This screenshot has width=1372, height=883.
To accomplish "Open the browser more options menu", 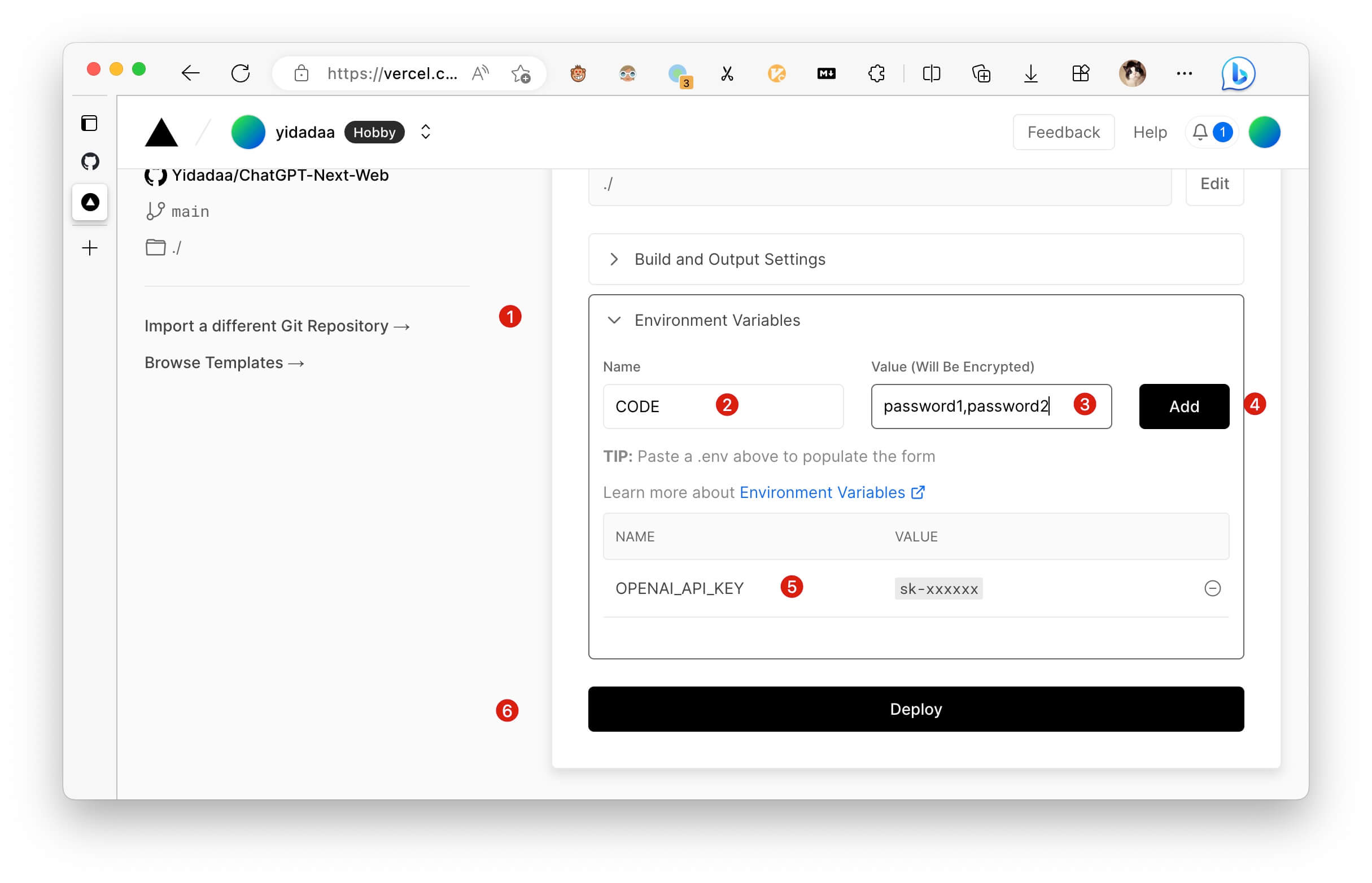I will point(1185,73).
